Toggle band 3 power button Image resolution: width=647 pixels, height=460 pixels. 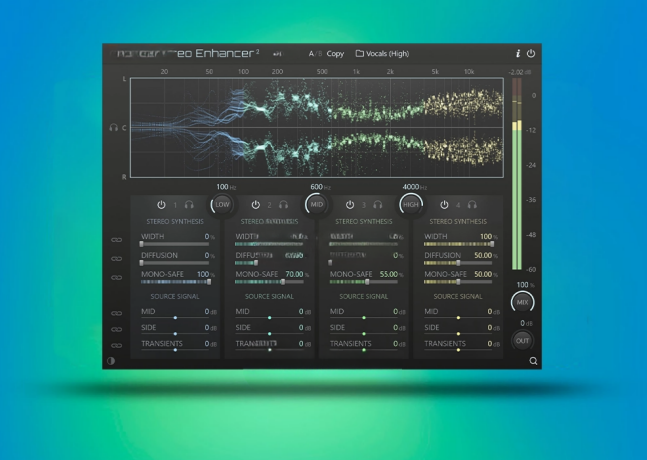pyautogui.click(x=350, y=205)
